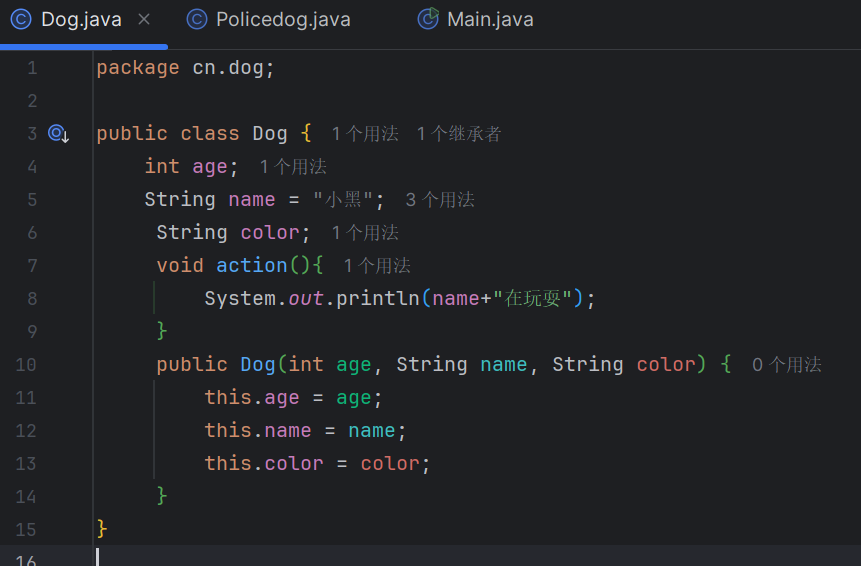Viewport: 861px width, 566px height.
Task: Click the class icon on Dog.java tab
Action: tap(21, 19)
